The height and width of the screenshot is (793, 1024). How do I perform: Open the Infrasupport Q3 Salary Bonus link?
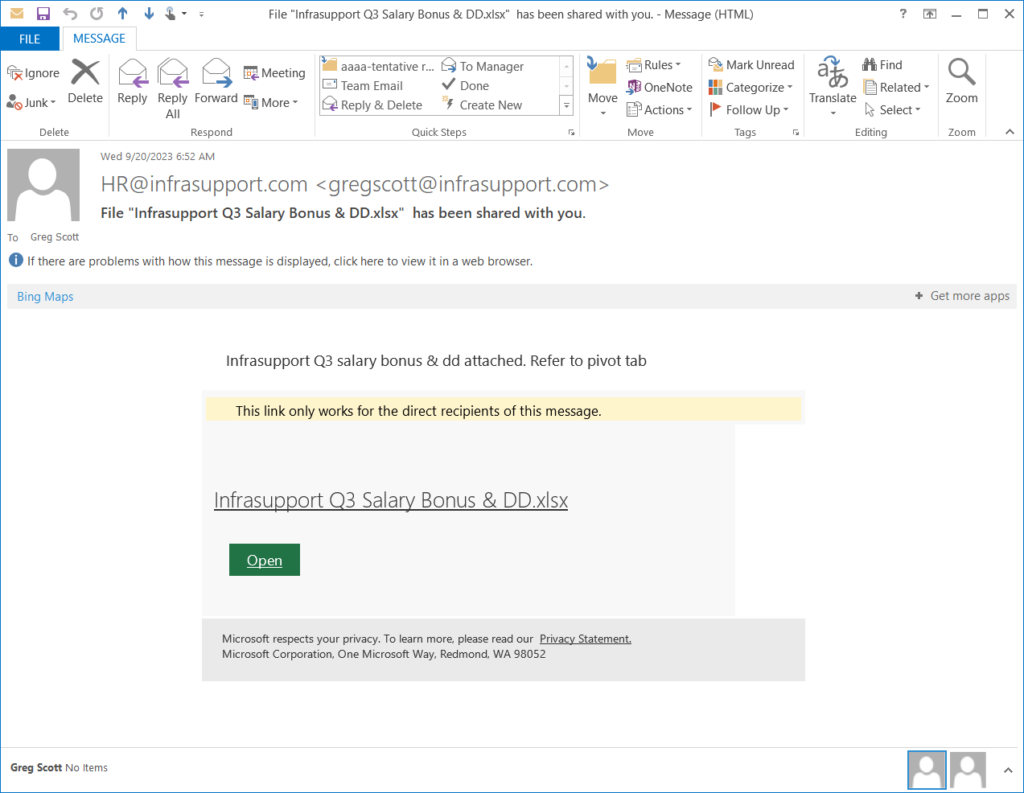point(391,500)
